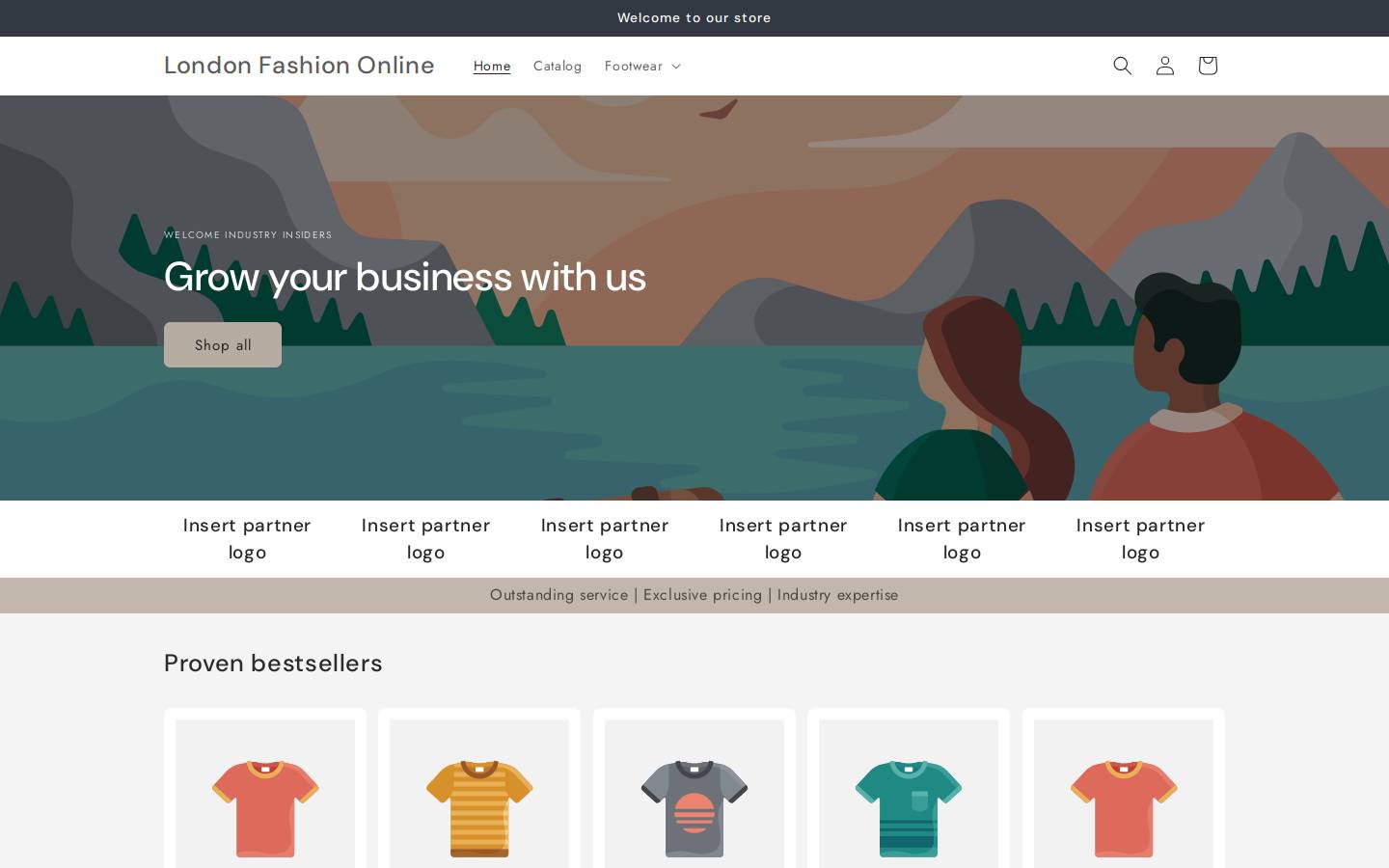Viewport: 1389px width, 868px height.
Task: Click the London Fashion Online store title
Action: point(299,65)
